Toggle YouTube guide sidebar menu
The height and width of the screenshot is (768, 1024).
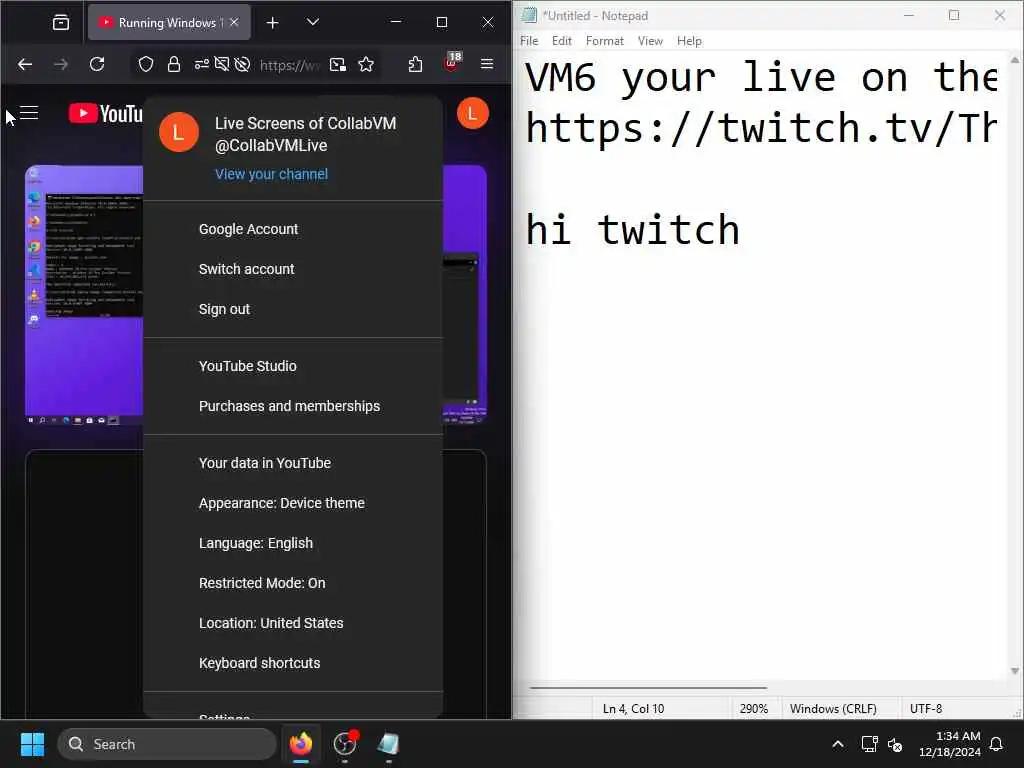pos(29,113)
